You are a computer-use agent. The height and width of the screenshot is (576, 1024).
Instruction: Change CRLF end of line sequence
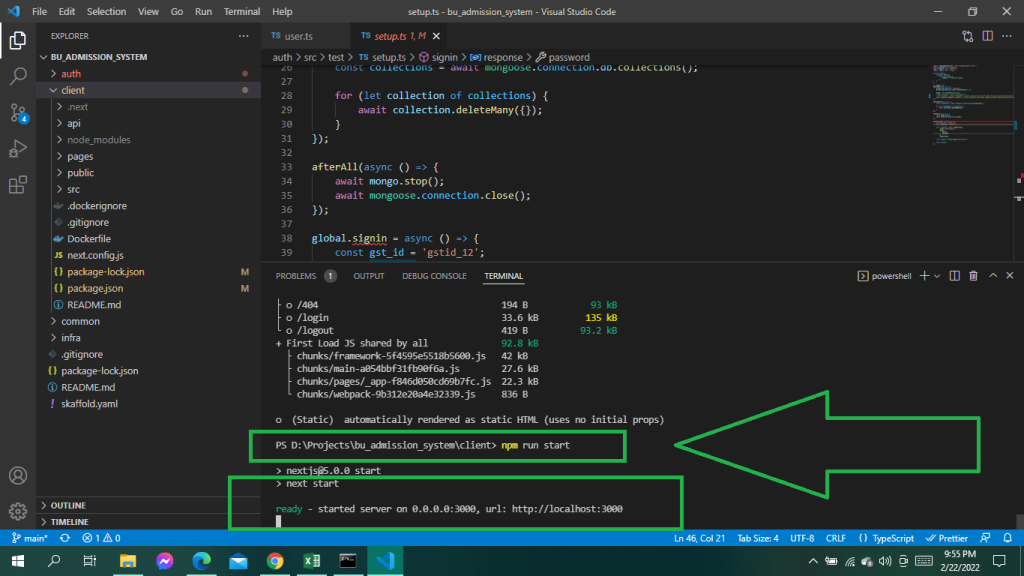[x=835, y=538]
